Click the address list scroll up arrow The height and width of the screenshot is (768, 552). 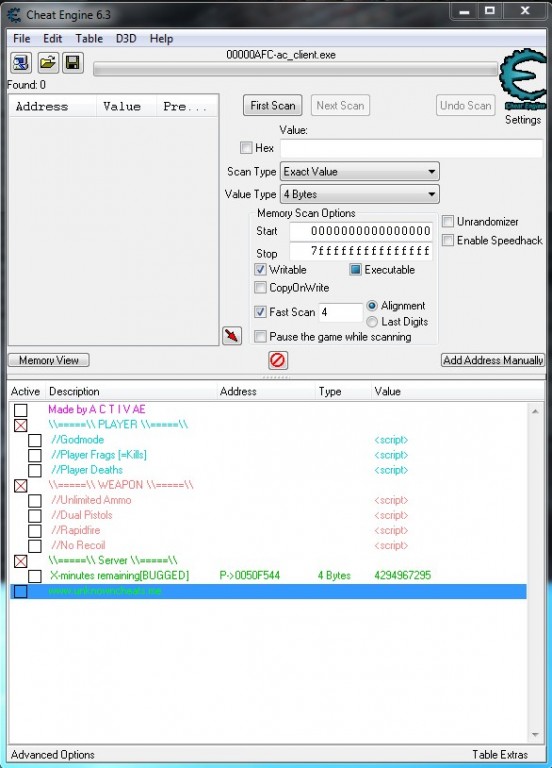(535, 411)
